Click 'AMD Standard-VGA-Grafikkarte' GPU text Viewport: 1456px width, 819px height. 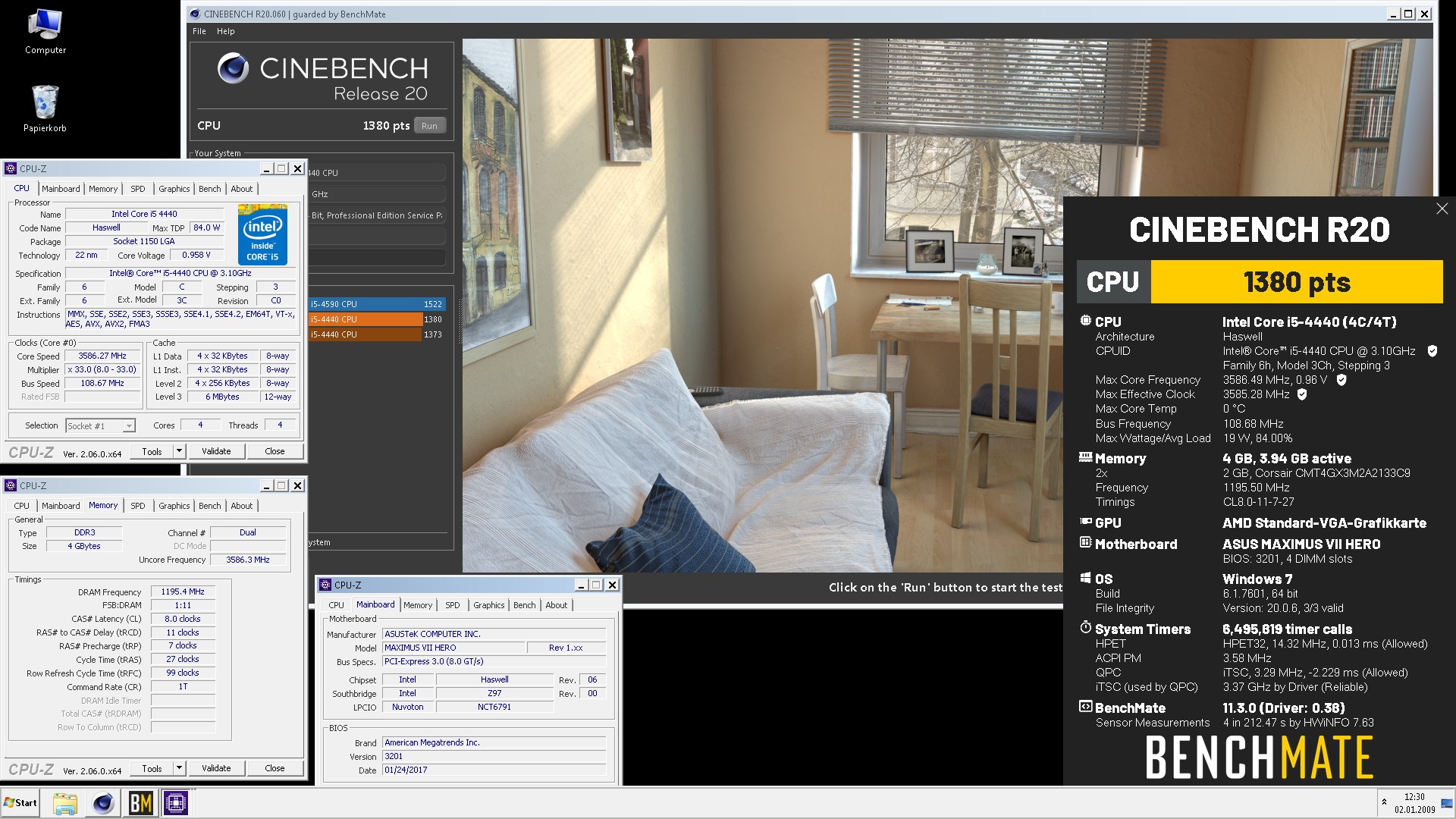(x=1324, y=522)
